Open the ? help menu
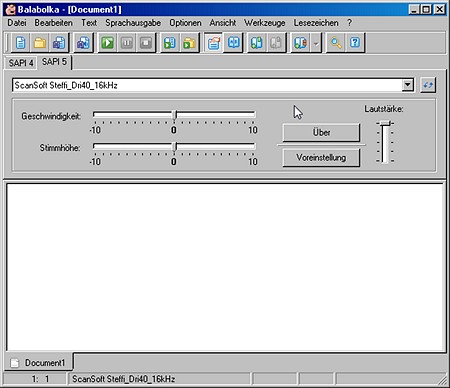This screenshot has width=450, height=388. (349, 23)
